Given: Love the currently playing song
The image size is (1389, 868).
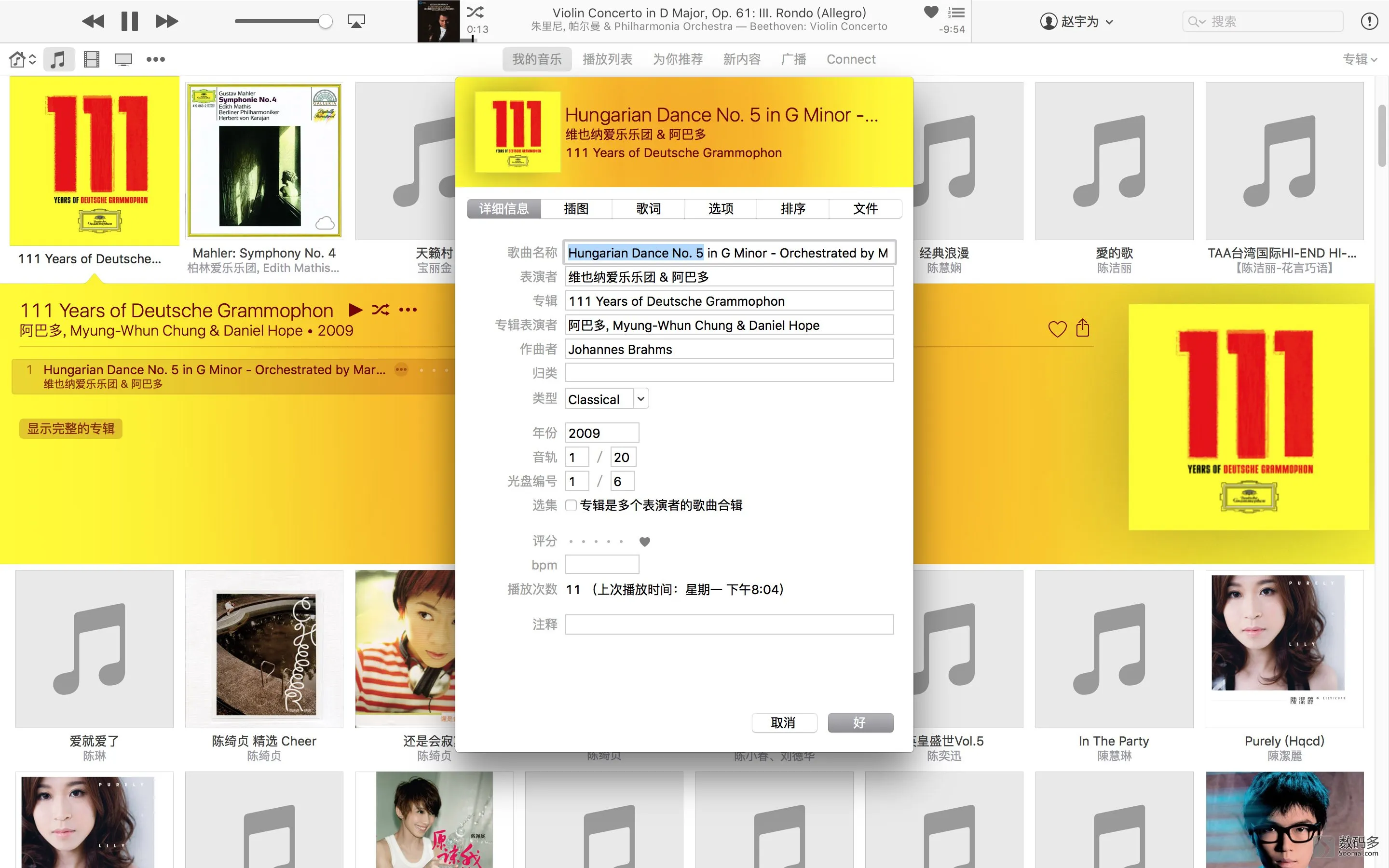Looking at the screenshot, I should 931,12.
